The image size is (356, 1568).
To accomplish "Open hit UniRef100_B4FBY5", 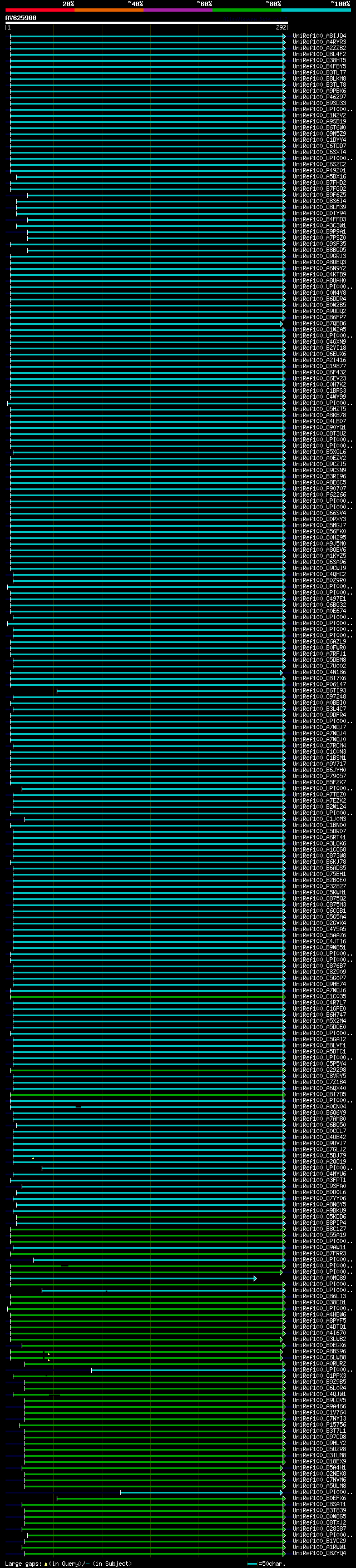I will pos(319,66).
